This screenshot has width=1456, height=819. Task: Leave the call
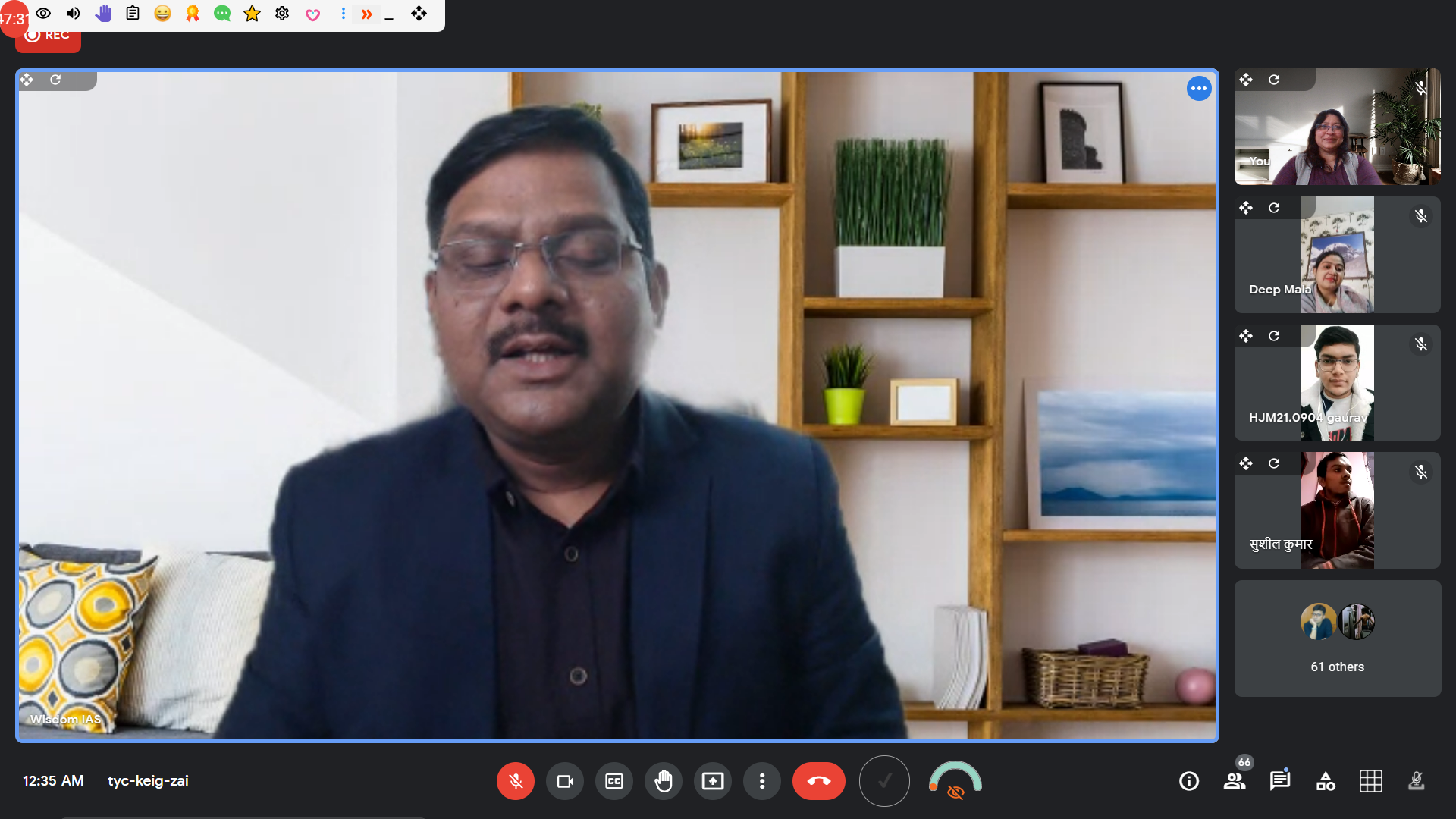[x=818, y=781]
